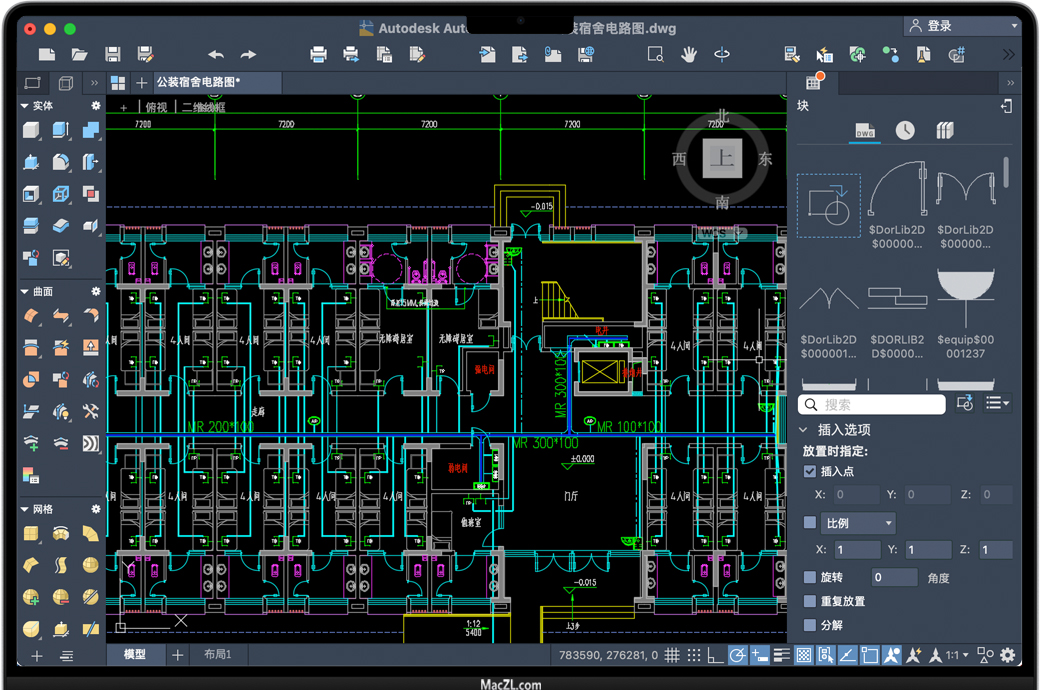Select the 3D orbit tool
The image size is (1040, 690).
(721, 54)
